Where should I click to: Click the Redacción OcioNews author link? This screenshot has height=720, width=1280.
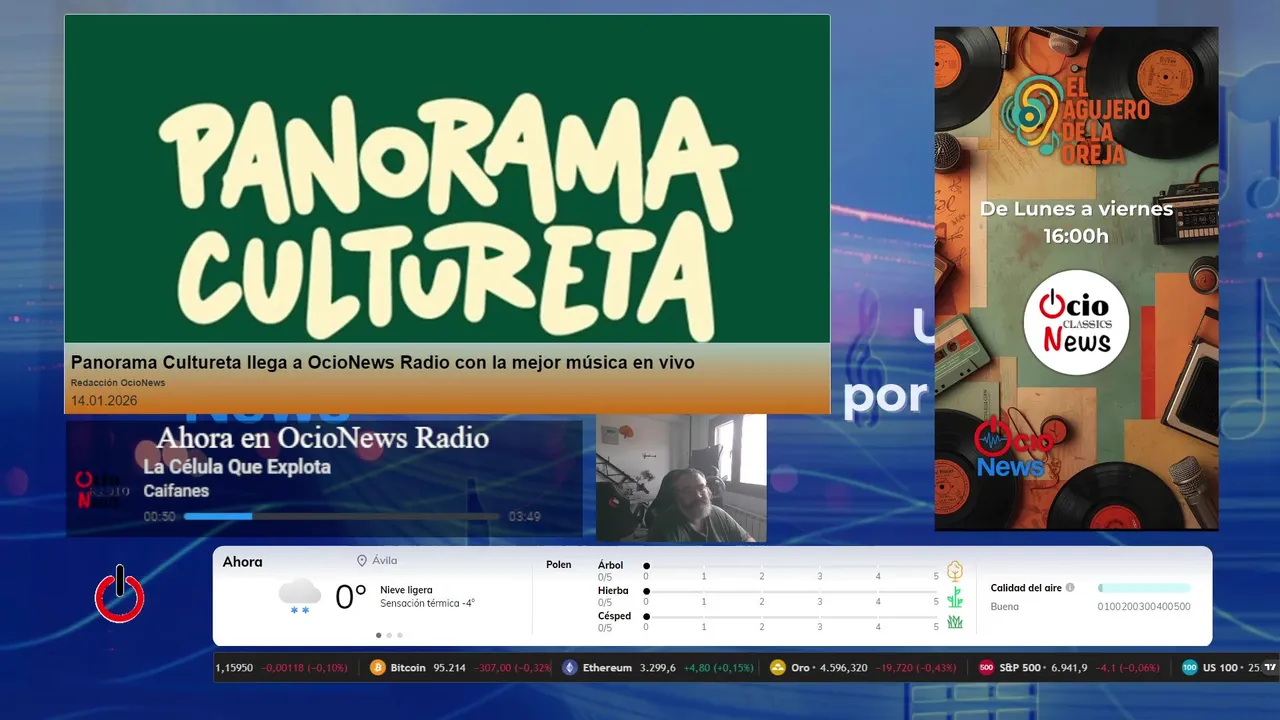118,383
